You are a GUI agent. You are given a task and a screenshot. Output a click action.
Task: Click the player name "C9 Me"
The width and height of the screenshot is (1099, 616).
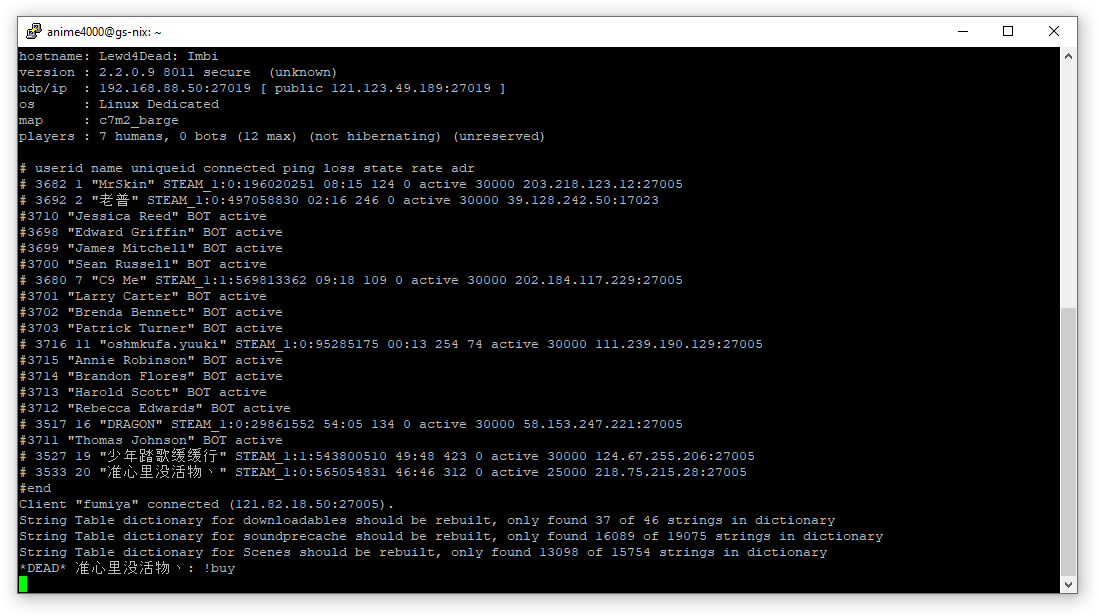pos(118,280)
